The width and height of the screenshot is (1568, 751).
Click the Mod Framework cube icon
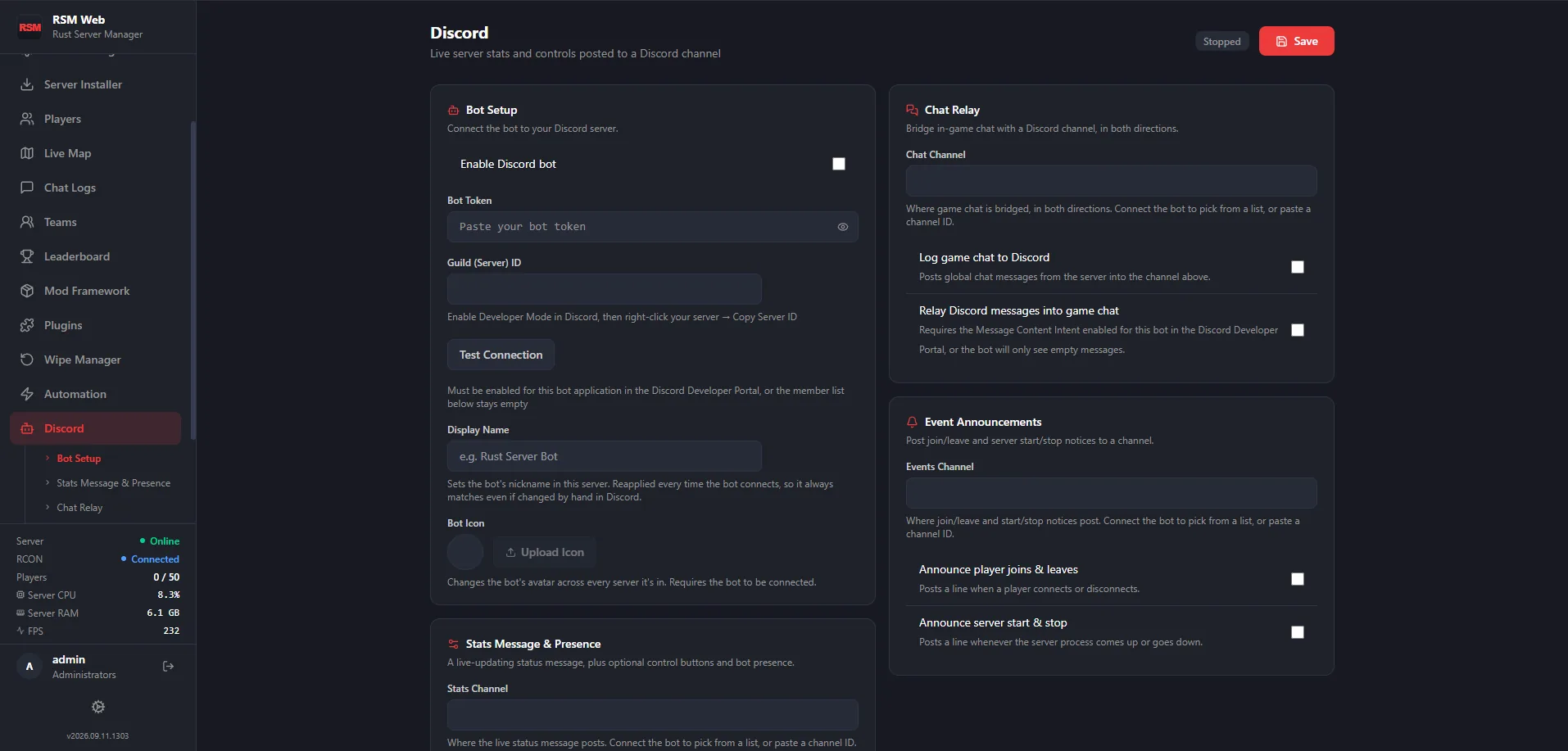[27, 291]
